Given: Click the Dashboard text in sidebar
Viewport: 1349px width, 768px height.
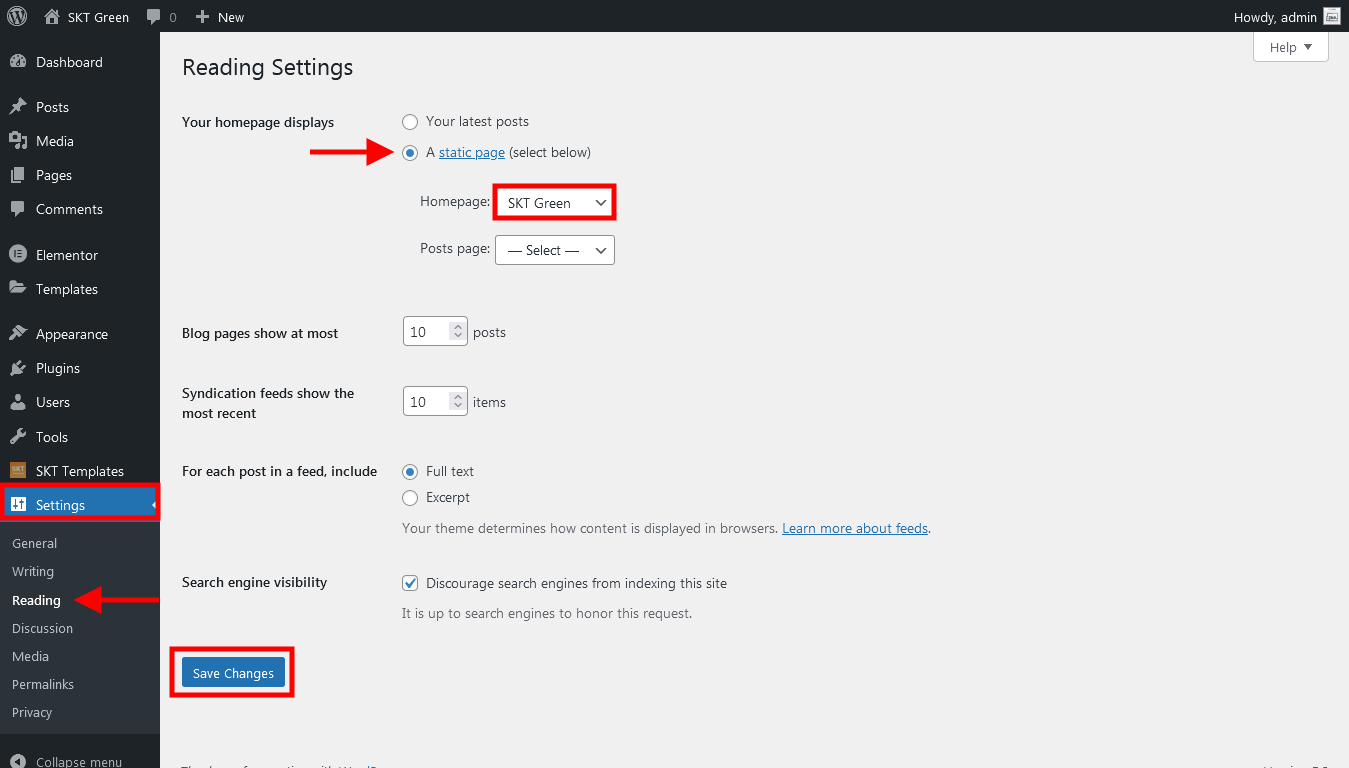Looking at the screenshot, I should tap(69, 62).
